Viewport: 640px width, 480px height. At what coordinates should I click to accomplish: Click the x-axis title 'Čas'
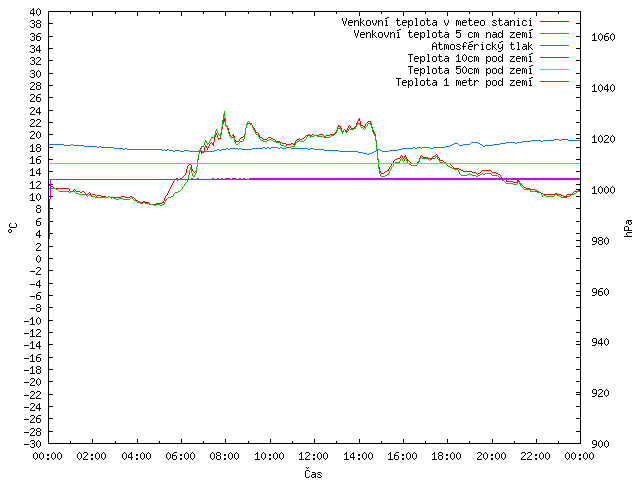click(313, 473)
